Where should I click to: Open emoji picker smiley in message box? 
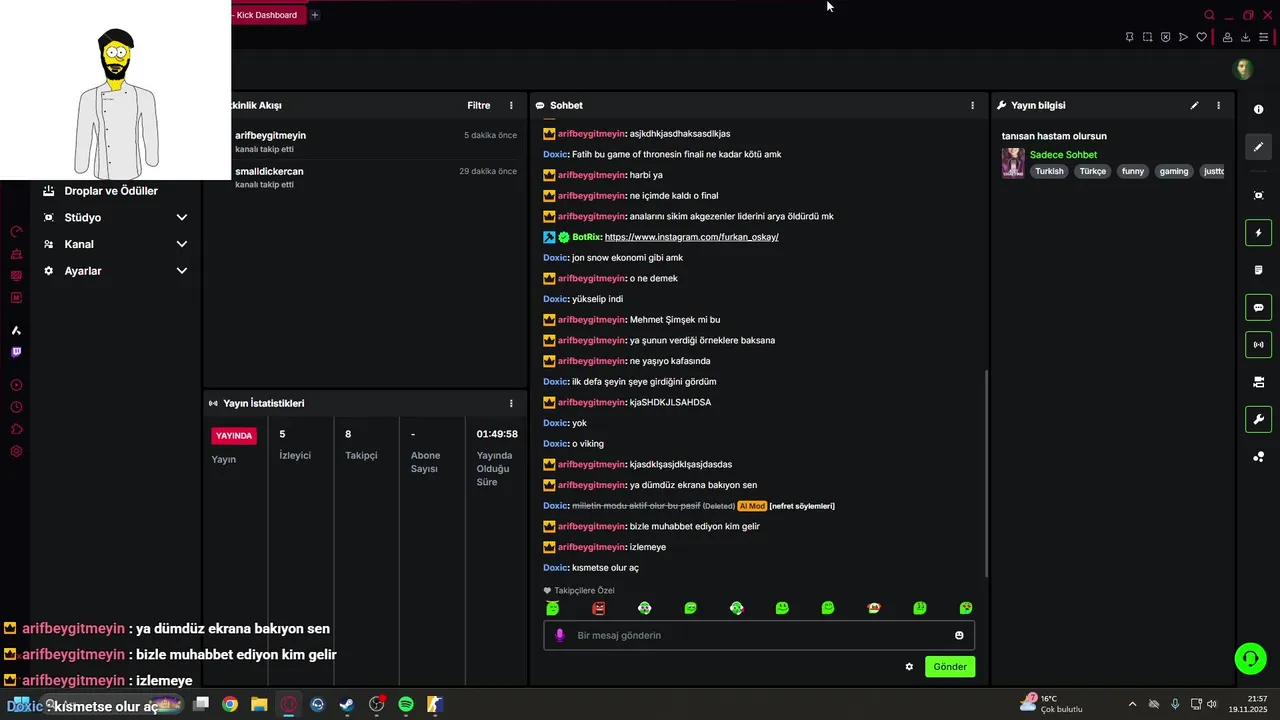(959, 635)
